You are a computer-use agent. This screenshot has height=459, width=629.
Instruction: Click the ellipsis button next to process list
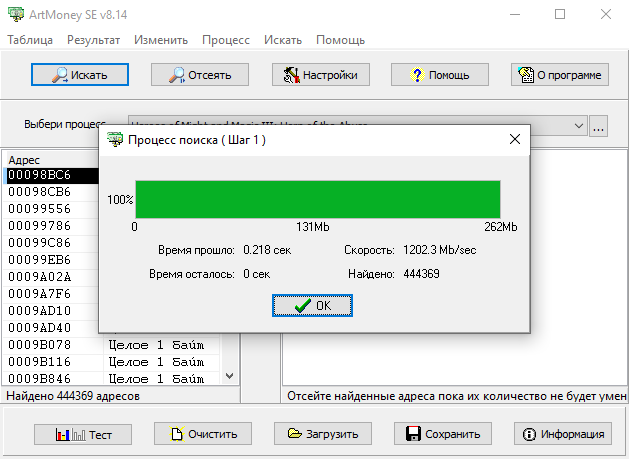point(599,126)
